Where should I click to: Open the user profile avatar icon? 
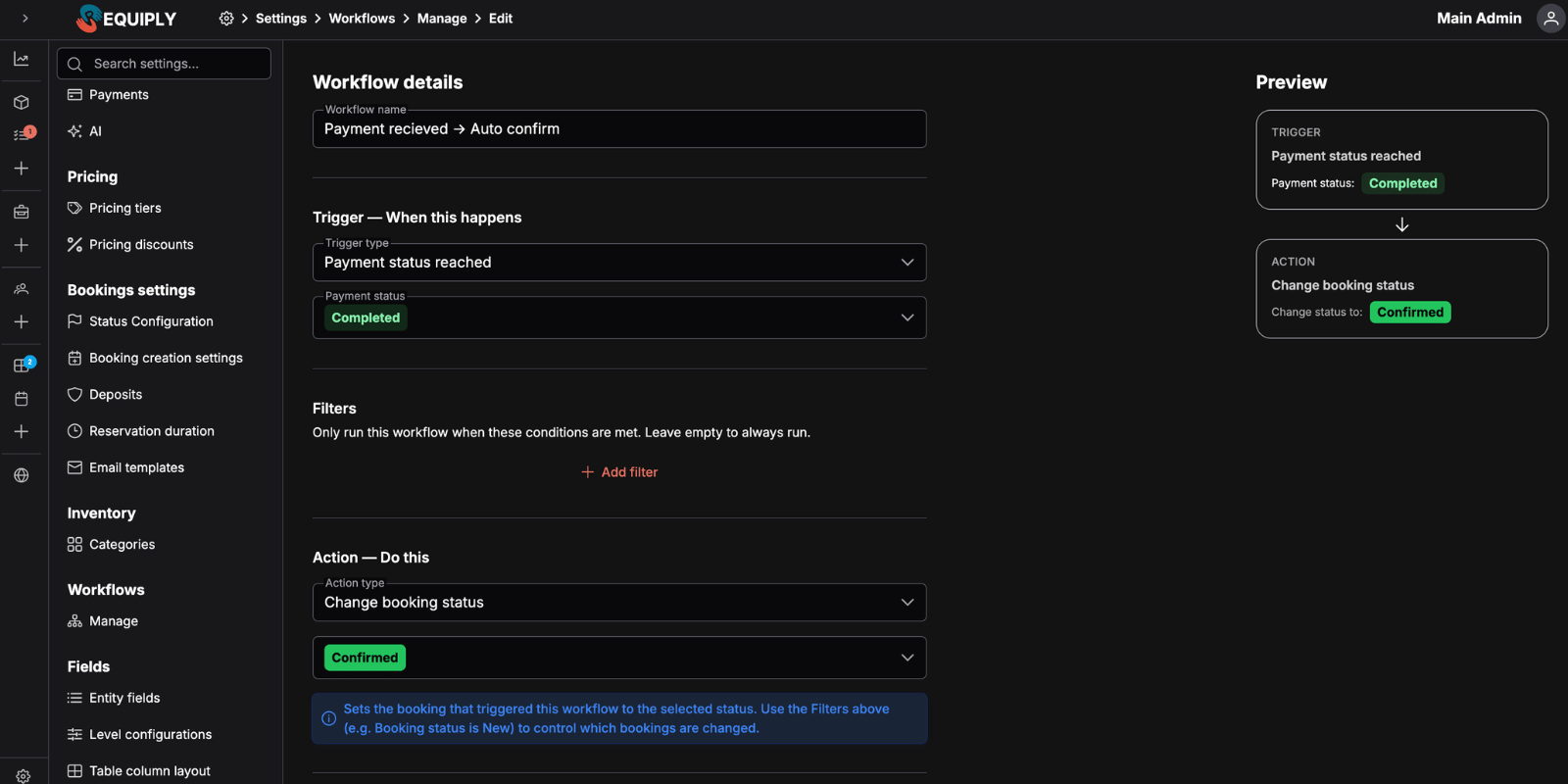(x=1550, y=19)
